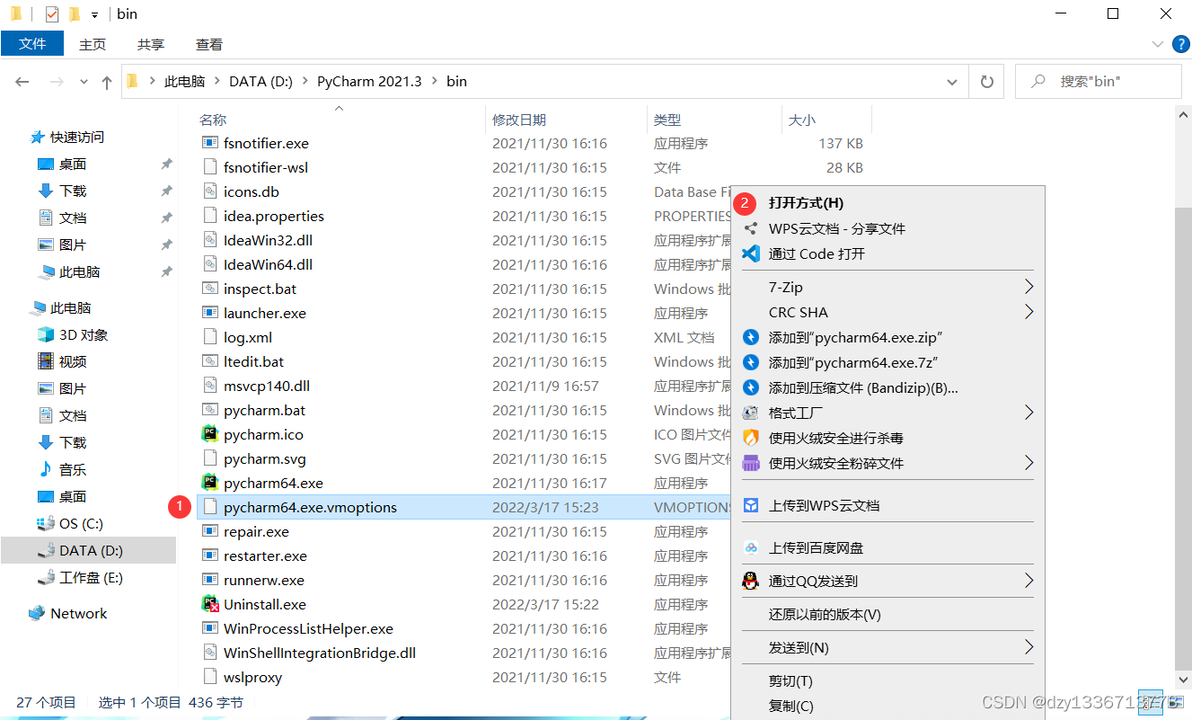Click the fsnotifier.exe file icon
The image size is (1192, 720).
pos(210,143)
